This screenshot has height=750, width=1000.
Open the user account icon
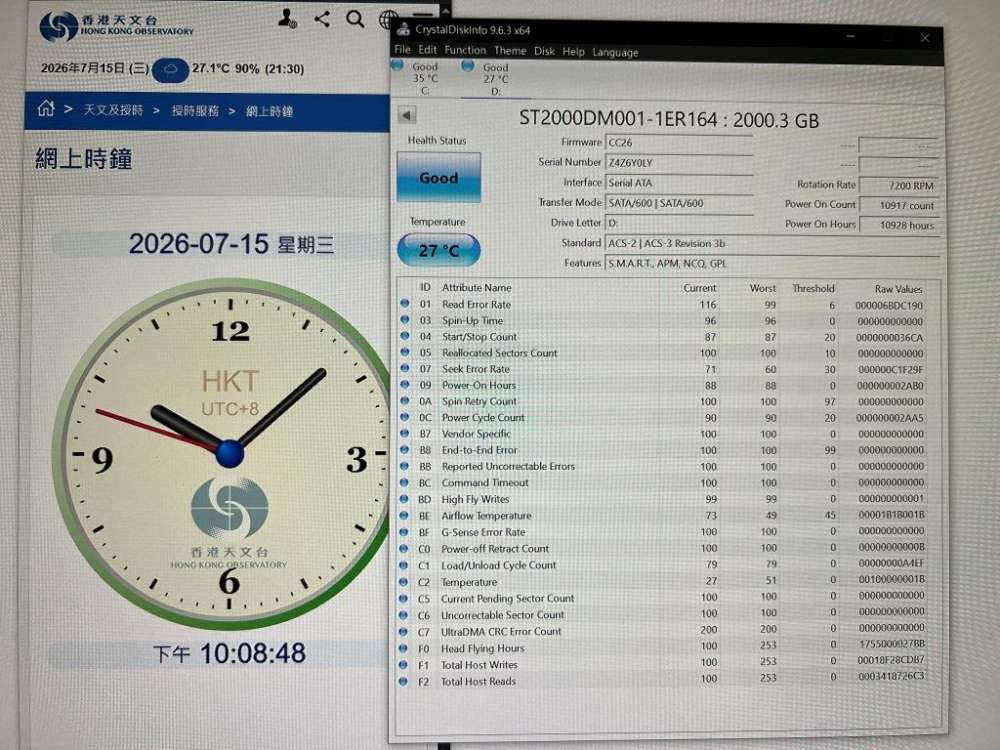click(x=287, y=18)
